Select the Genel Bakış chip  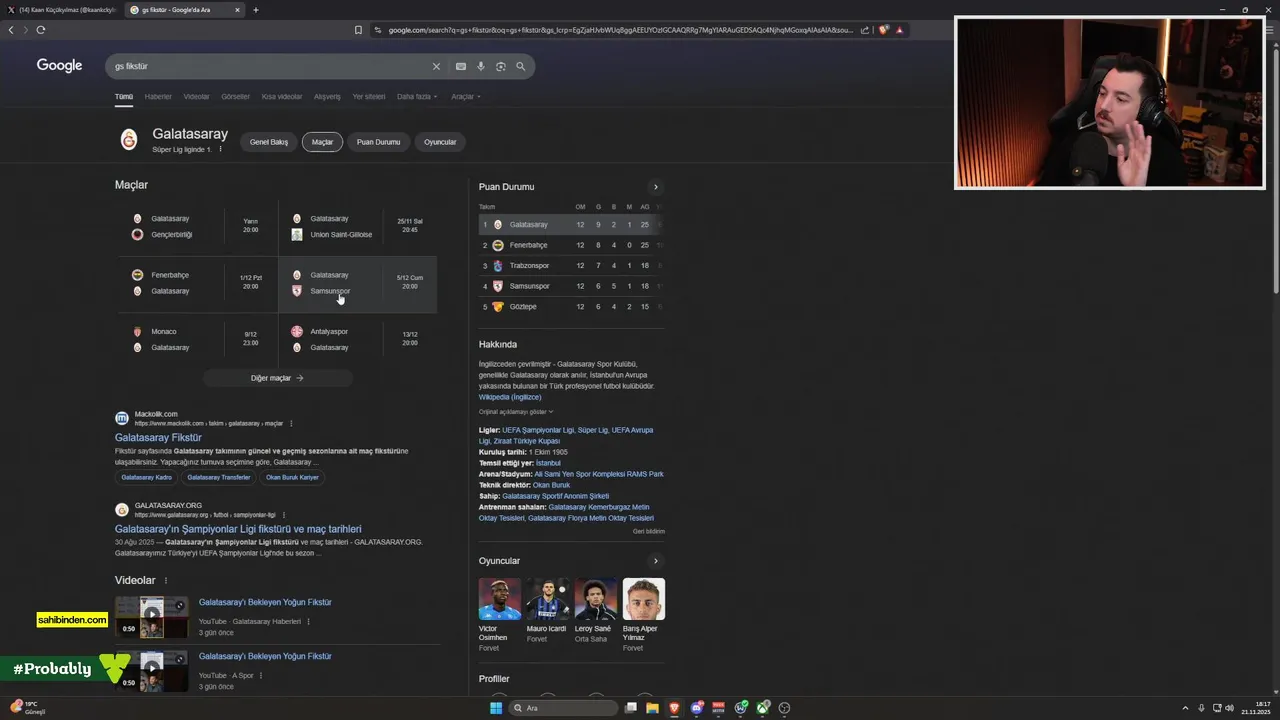click(x=269, y=142)
